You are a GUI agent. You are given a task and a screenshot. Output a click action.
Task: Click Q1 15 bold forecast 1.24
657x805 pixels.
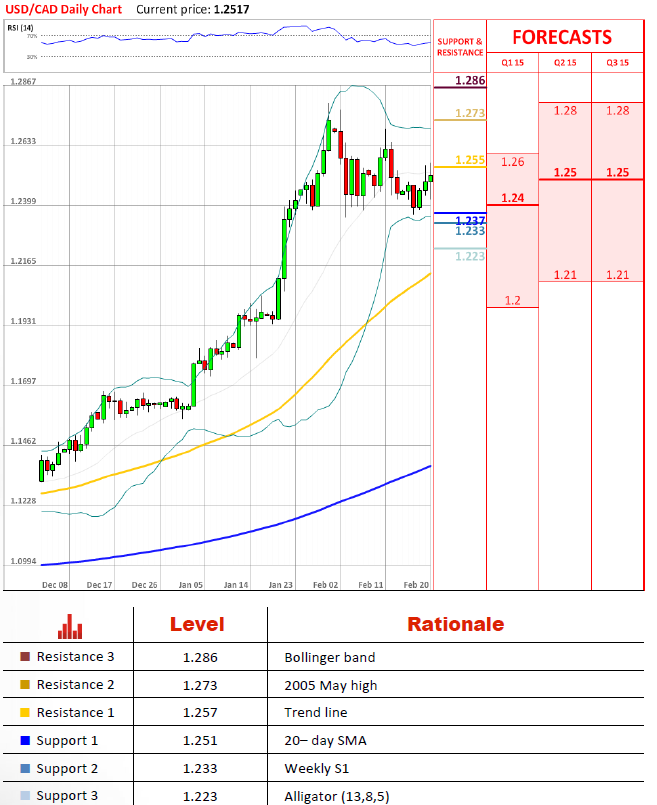tap(512, 198)
